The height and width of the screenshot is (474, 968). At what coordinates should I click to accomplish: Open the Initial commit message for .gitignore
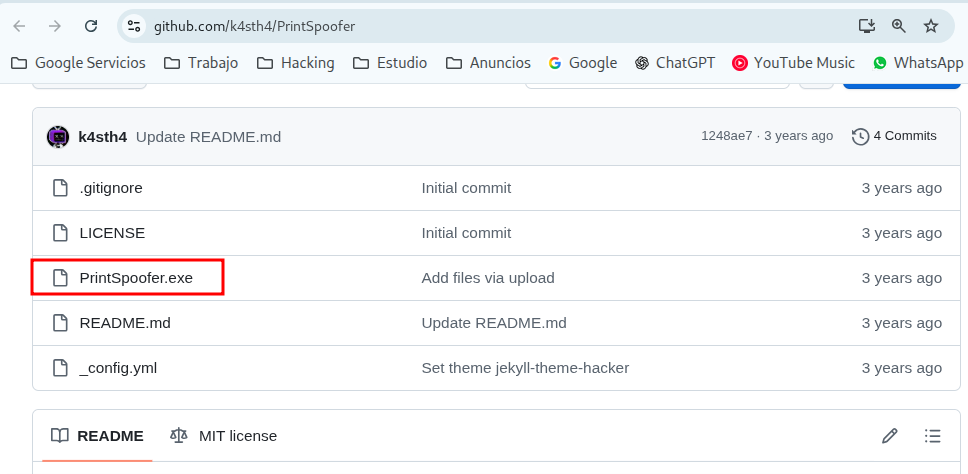pos(466,188)
